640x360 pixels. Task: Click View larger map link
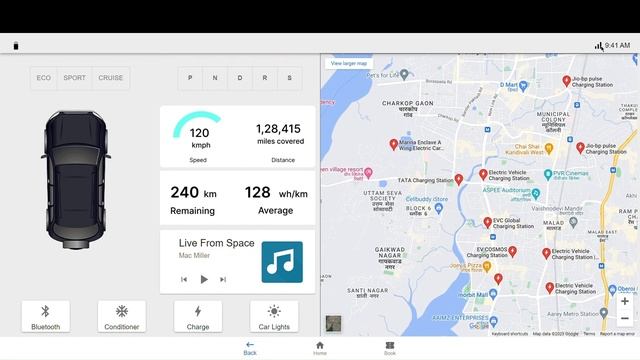pyautogui.click(x=349, y=64)
